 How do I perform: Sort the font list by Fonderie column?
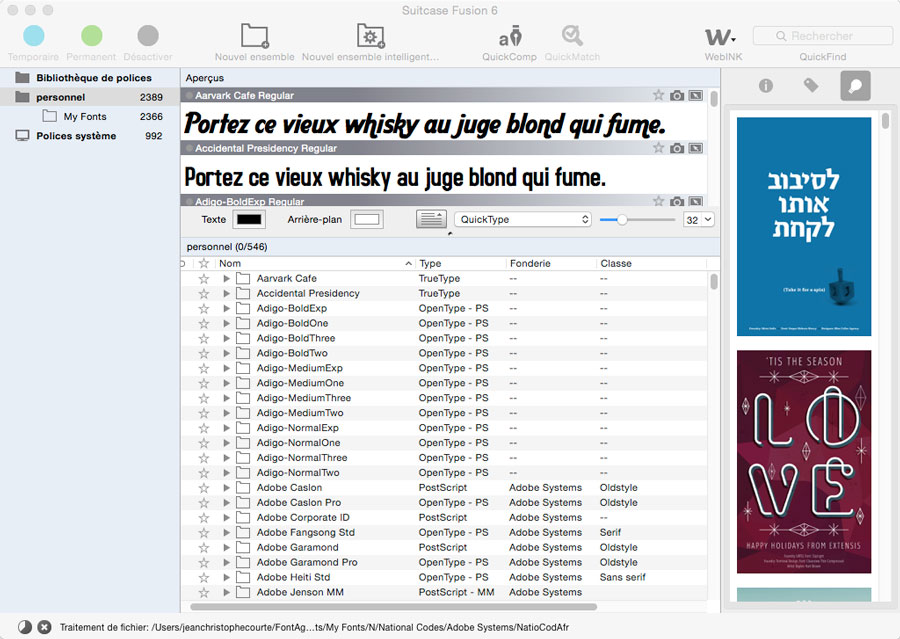[551, 264]
